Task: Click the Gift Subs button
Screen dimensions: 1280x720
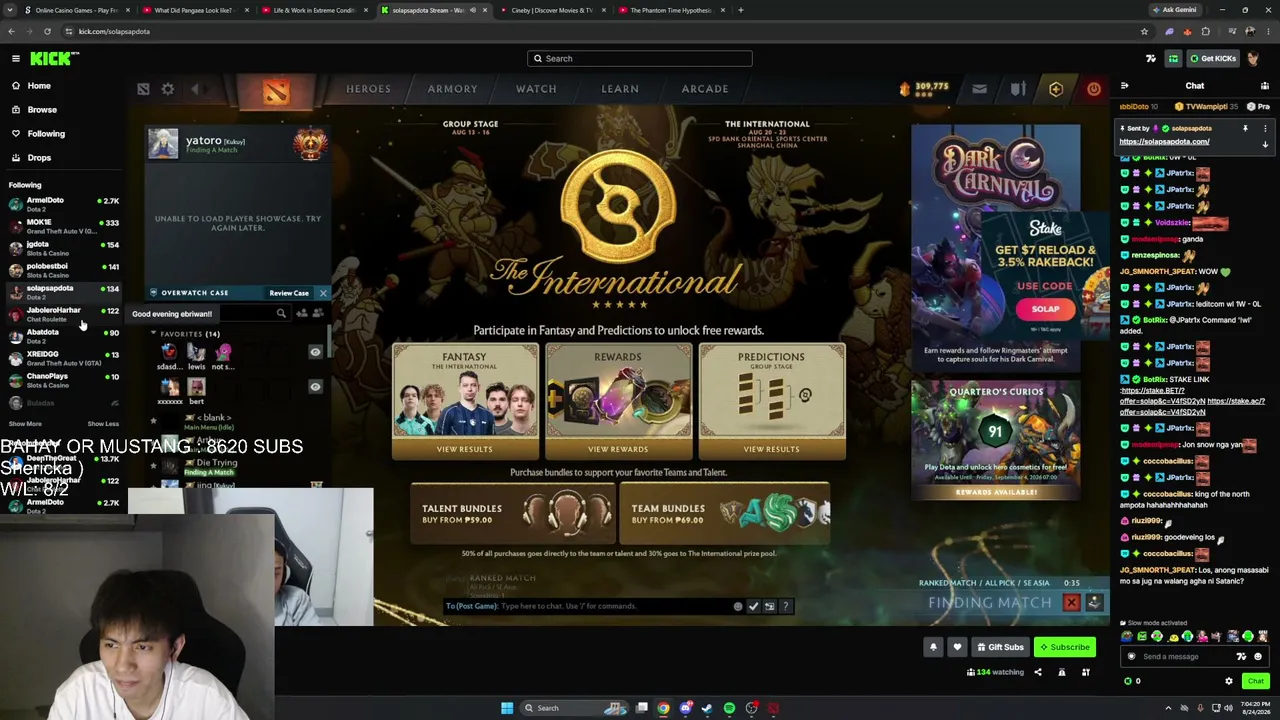Action: click(1000, 647)
